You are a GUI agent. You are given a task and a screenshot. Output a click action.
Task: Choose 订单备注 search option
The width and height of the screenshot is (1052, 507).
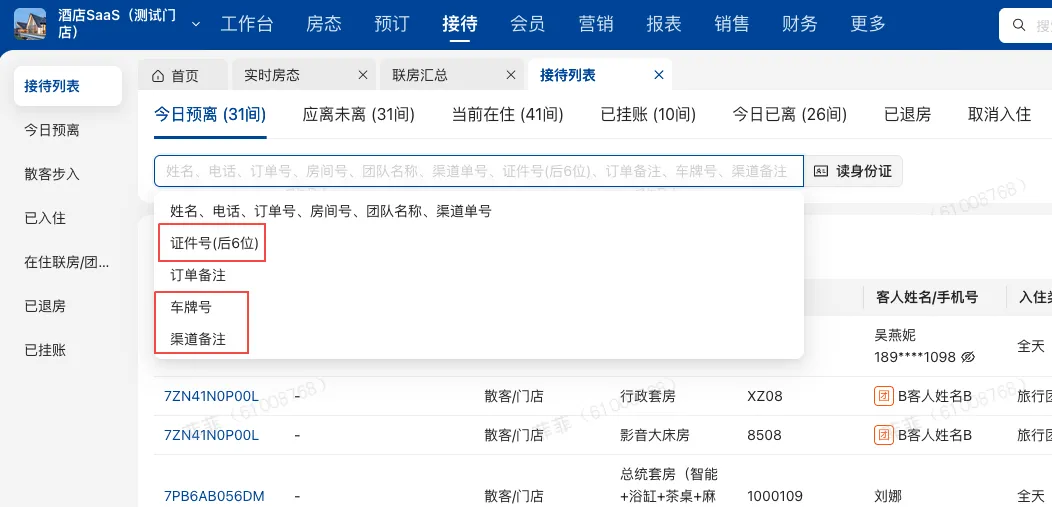(478, 275)
